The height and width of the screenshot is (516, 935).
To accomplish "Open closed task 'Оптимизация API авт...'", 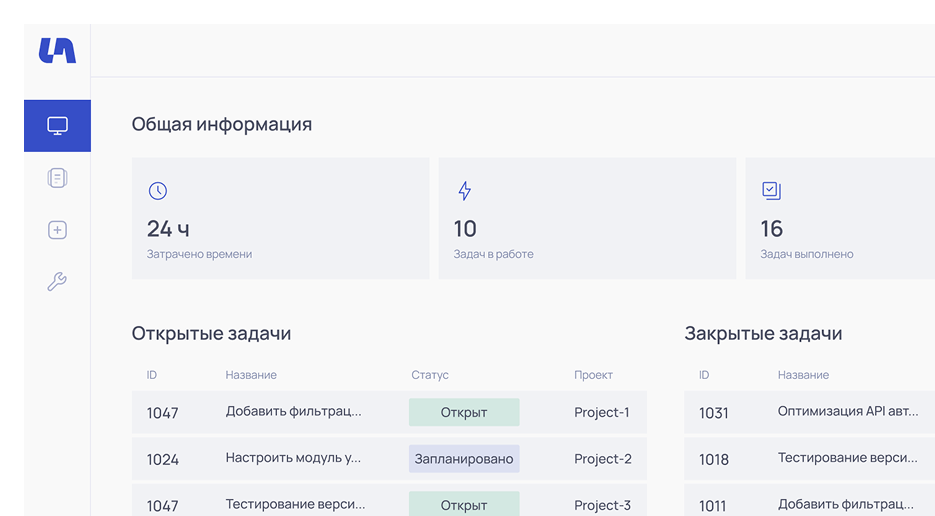I will [847, 411].
